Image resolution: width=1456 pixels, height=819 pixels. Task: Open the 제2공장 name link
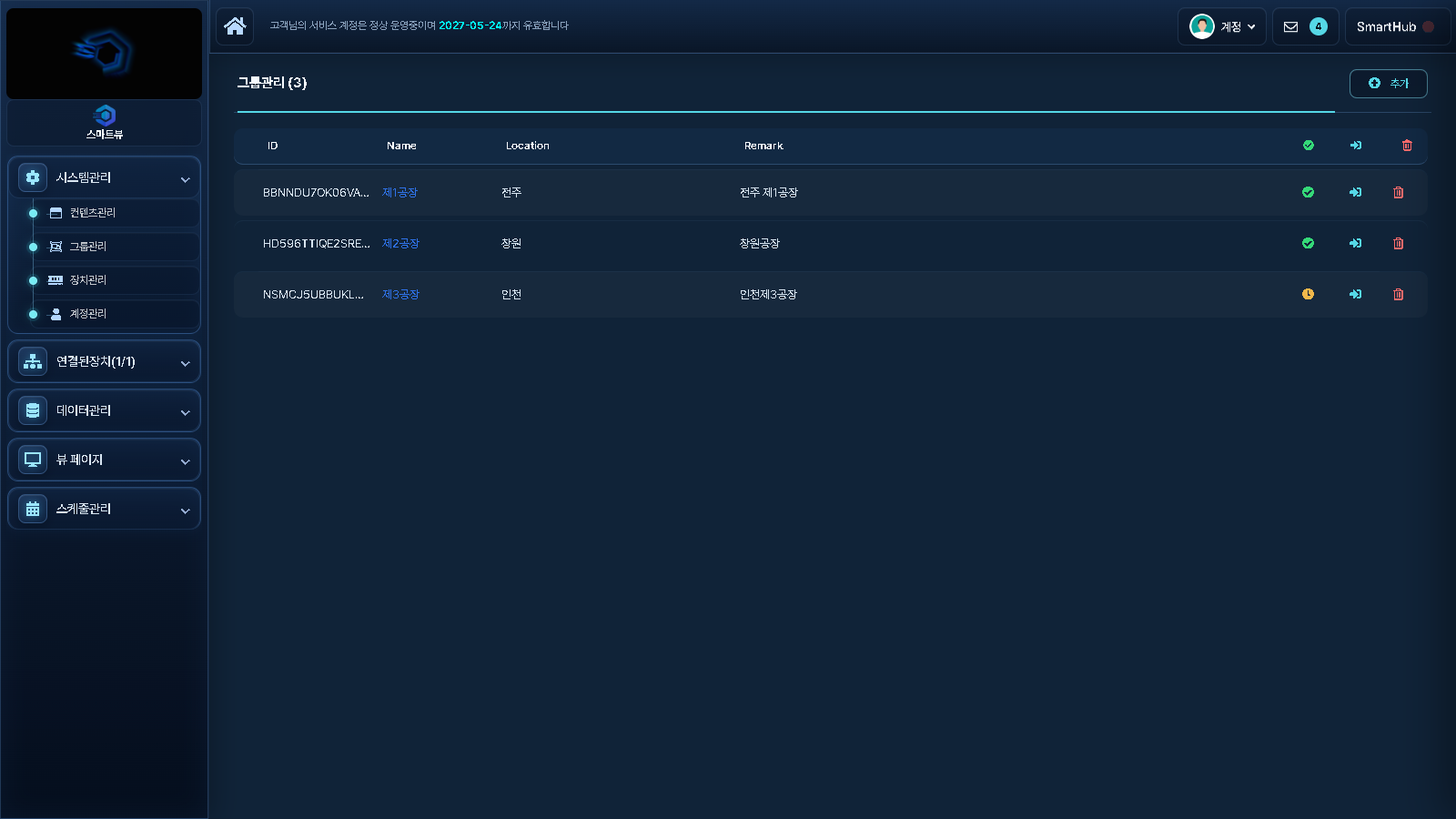[x=400, y=243]
